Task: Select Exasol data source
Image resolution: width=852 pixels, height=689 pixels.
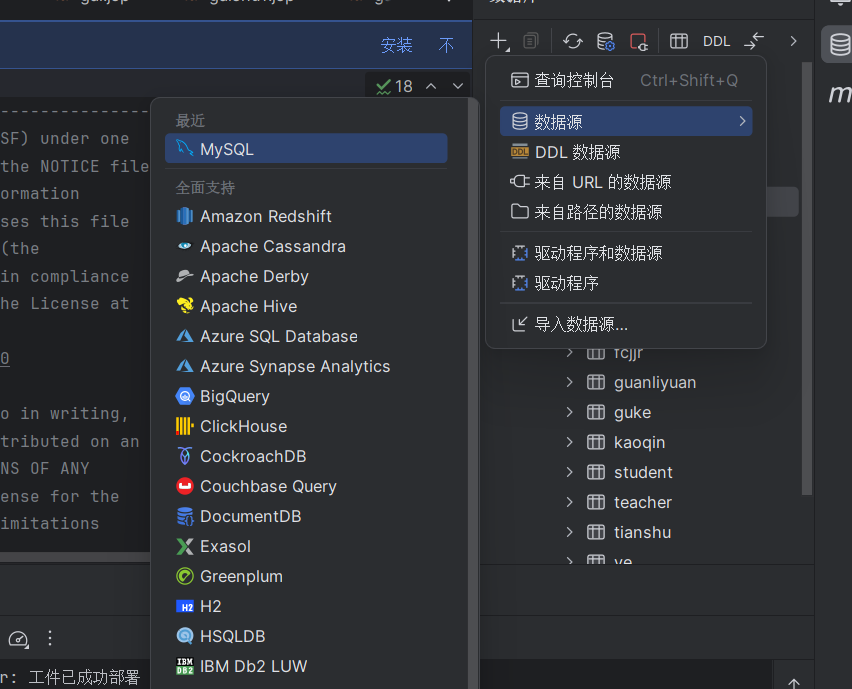Action: [x=306, y=546]
